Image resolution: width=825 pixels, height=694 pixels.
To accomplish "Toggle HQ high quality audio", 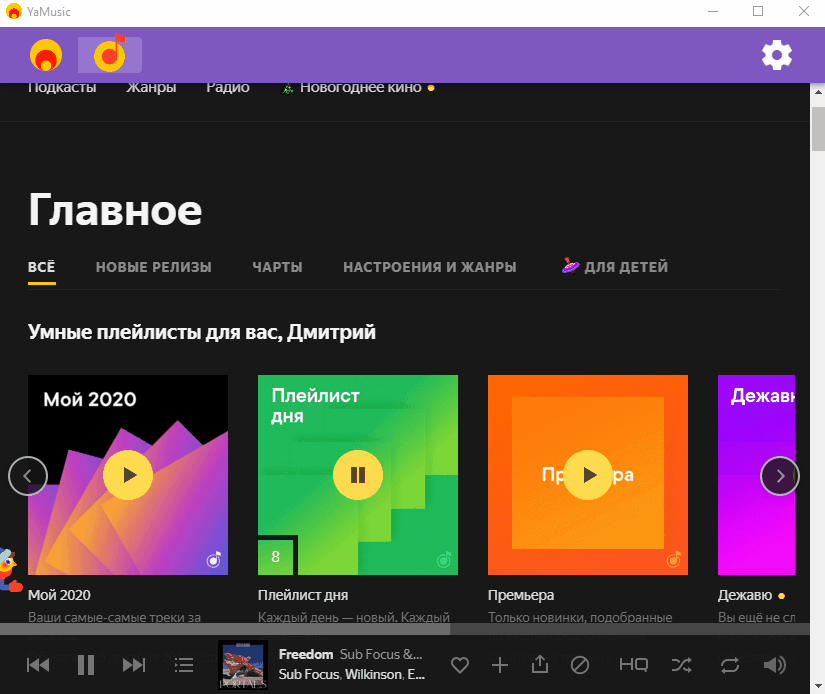I will (633, 665).
